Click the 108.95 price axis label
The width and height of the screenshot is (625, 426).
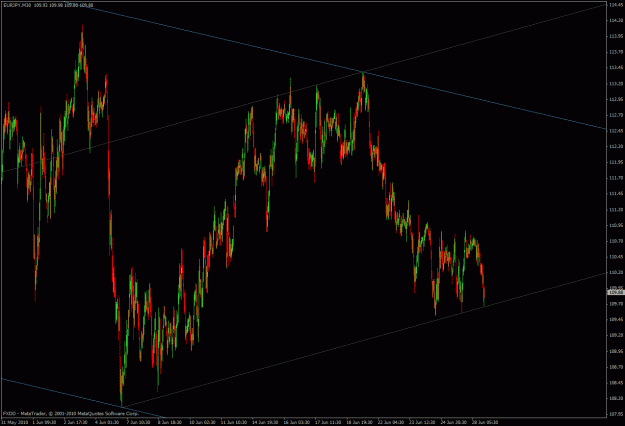[x=616, y=351]
